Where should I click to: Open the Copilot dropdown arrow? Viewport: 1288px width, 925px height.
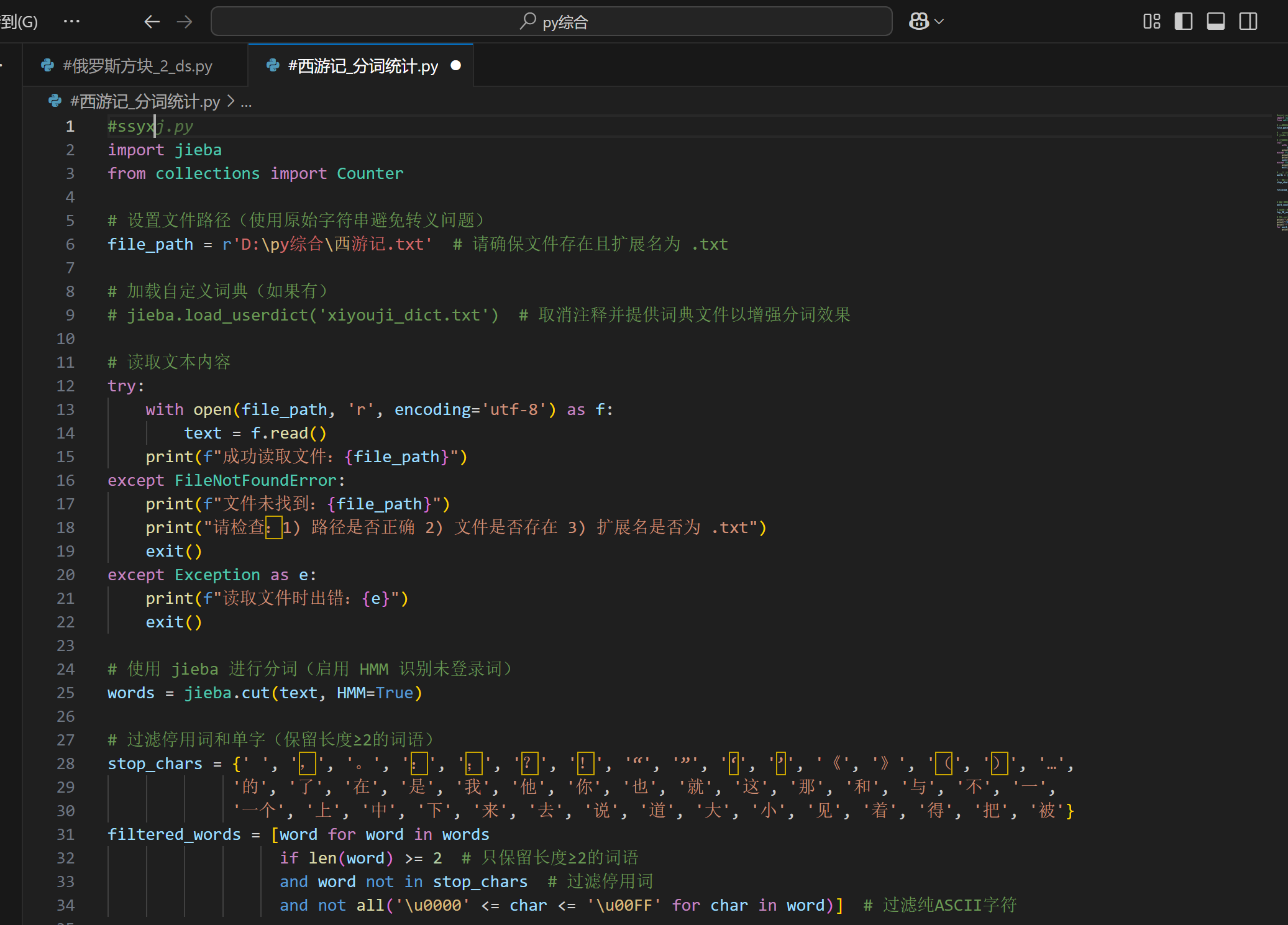[x=939, y=22]
